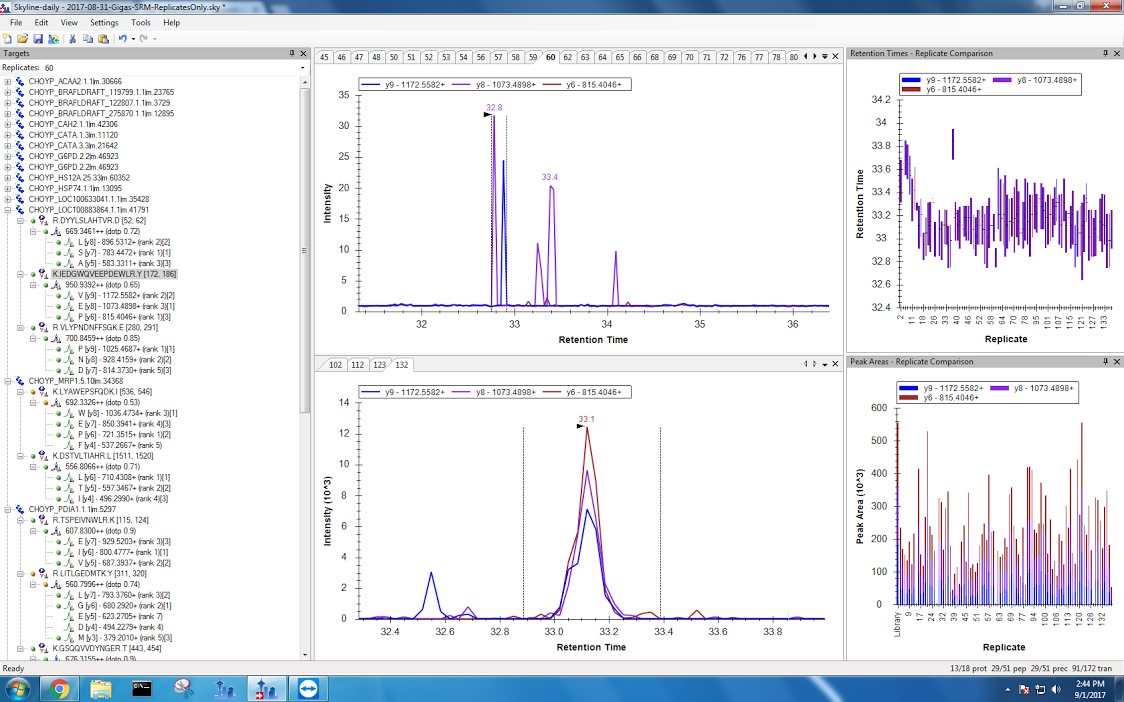
Task: Open the Settings menu
Action: (103, 22)
